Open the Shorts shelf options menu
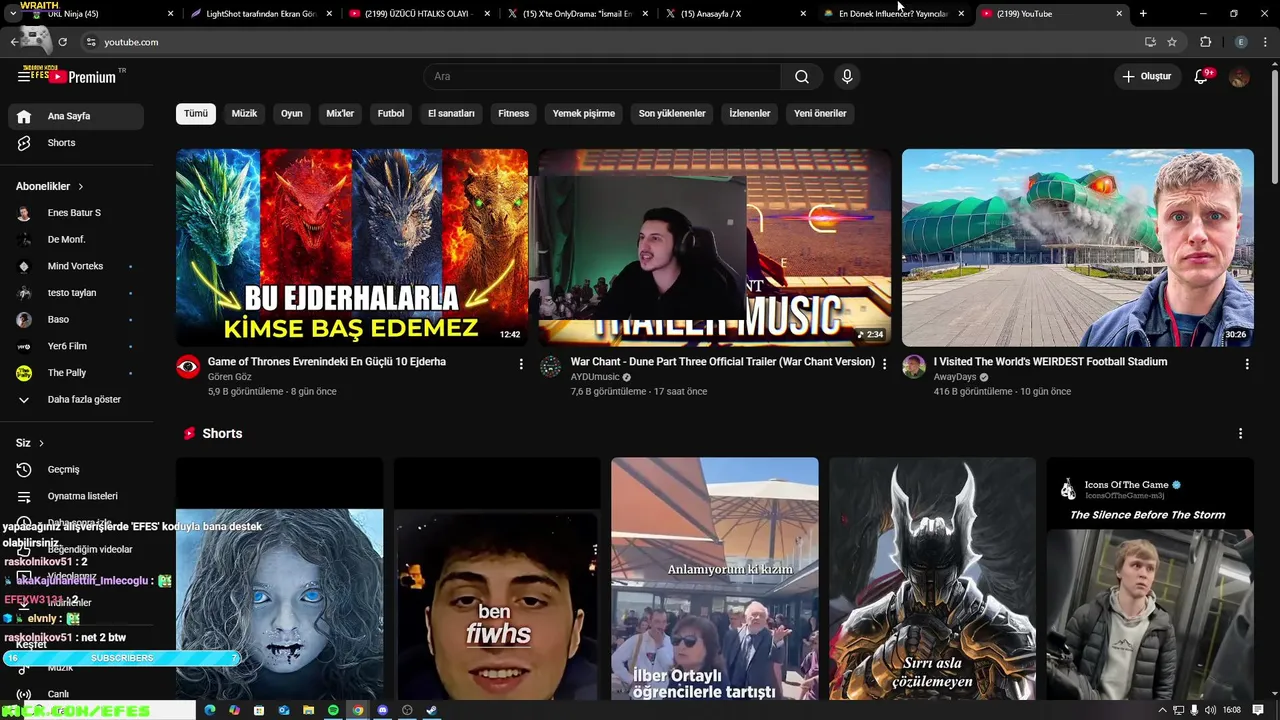 (x=1240, y=433)
